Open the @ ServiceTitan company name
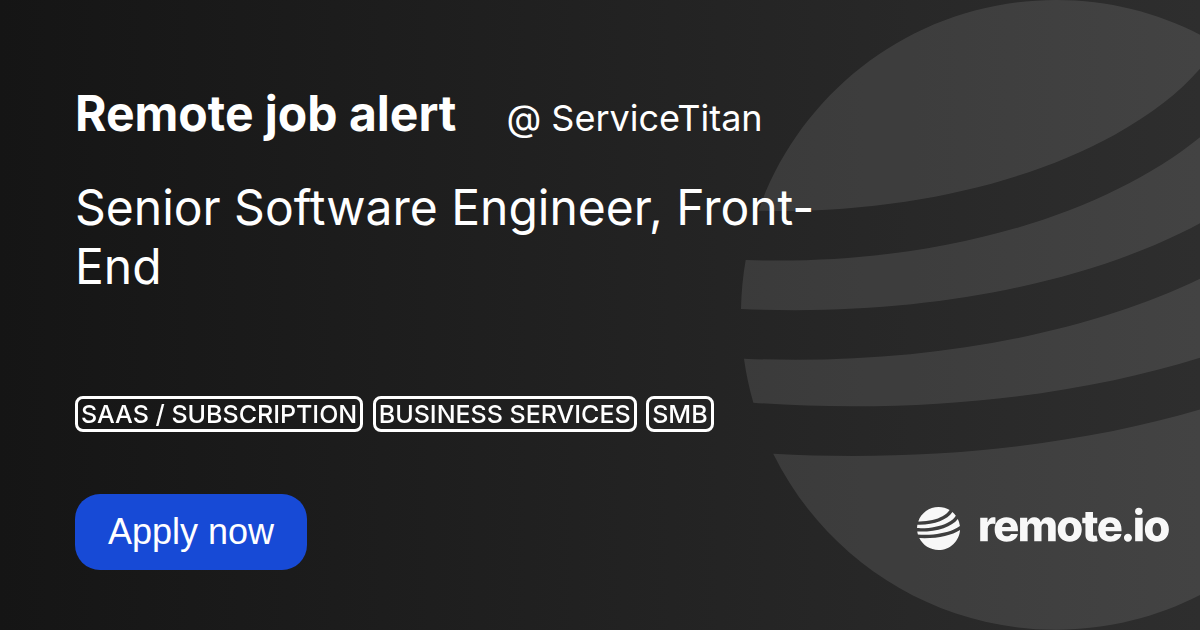The width and height of the screenshot is (1200, 630). [634, 119]
